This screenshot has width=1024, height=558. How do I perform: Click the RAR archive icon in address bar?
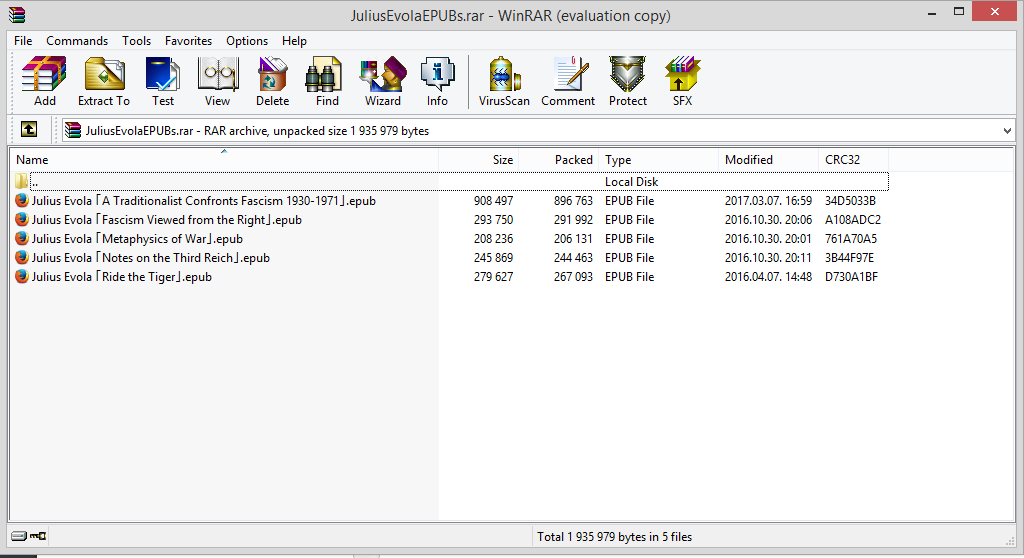73,130
